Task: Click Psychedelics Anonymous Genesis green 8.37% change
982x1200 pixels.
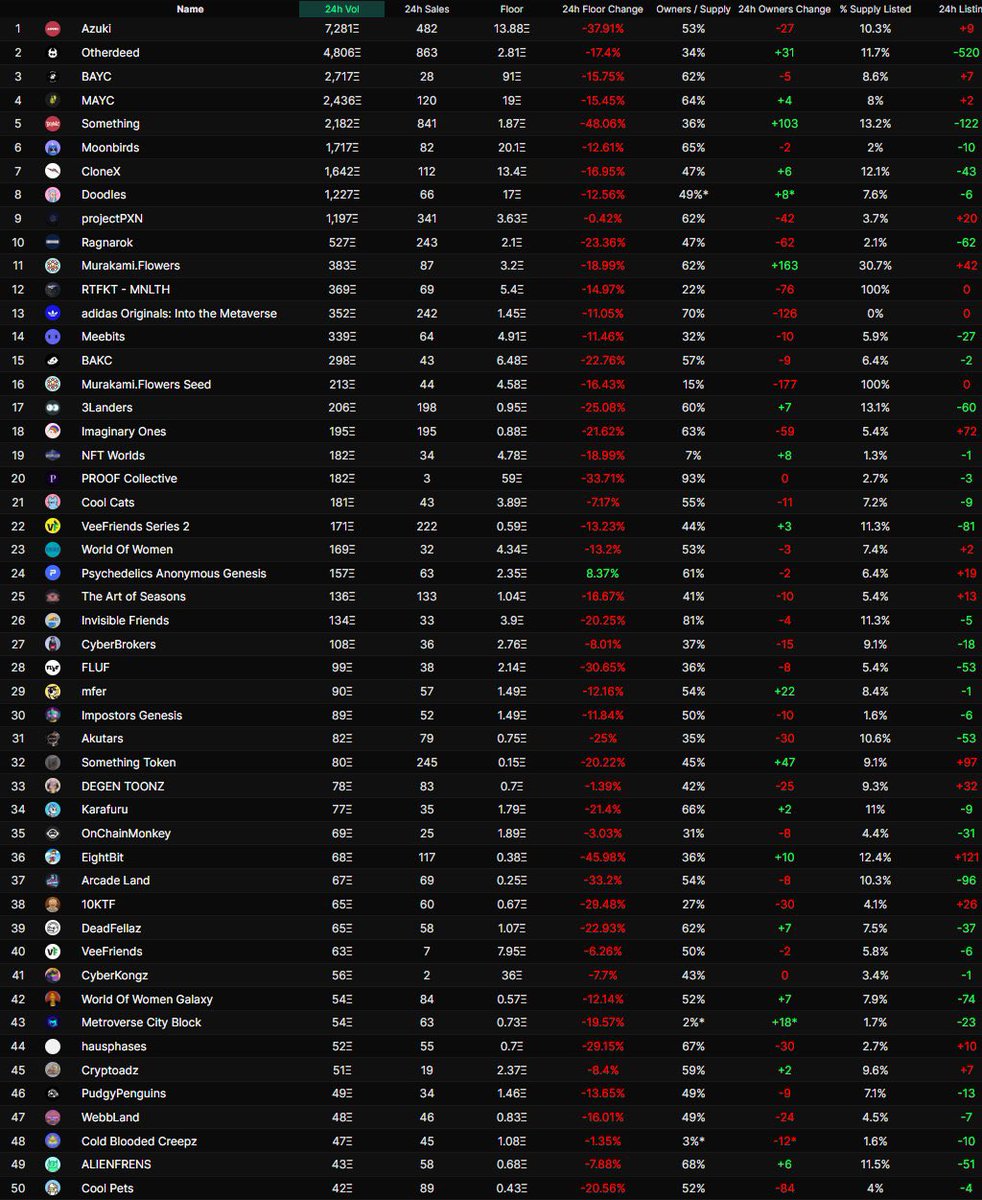Action: (603, 573)
